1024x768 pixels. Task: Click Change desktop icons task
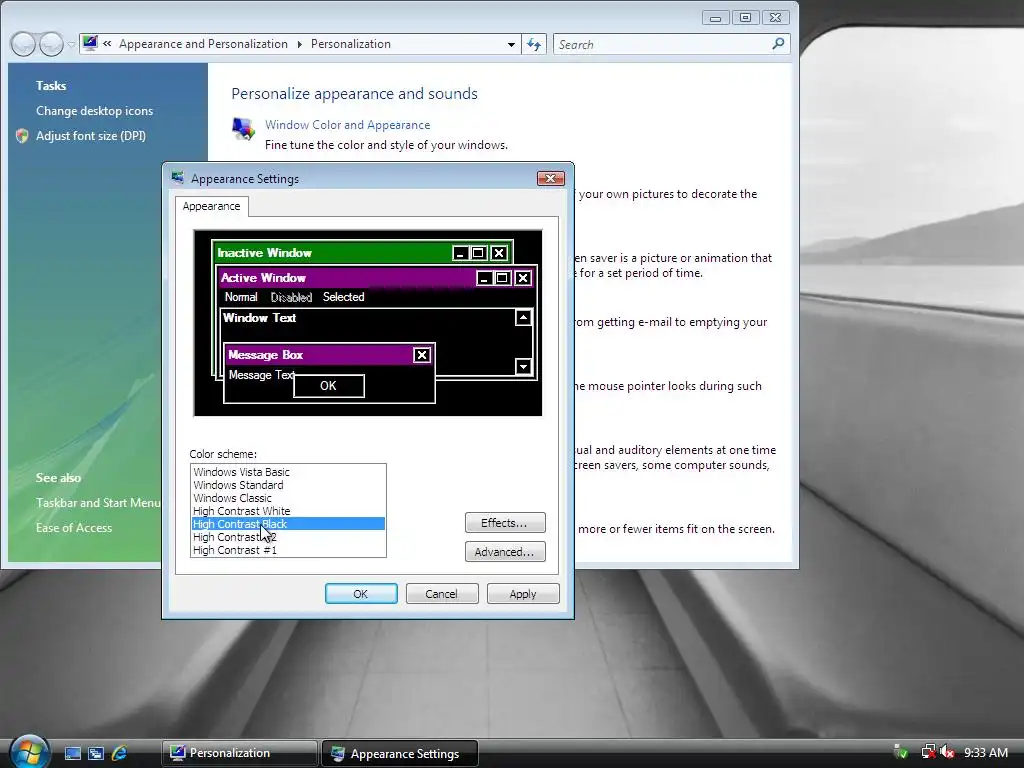click(x=95, y=111)
